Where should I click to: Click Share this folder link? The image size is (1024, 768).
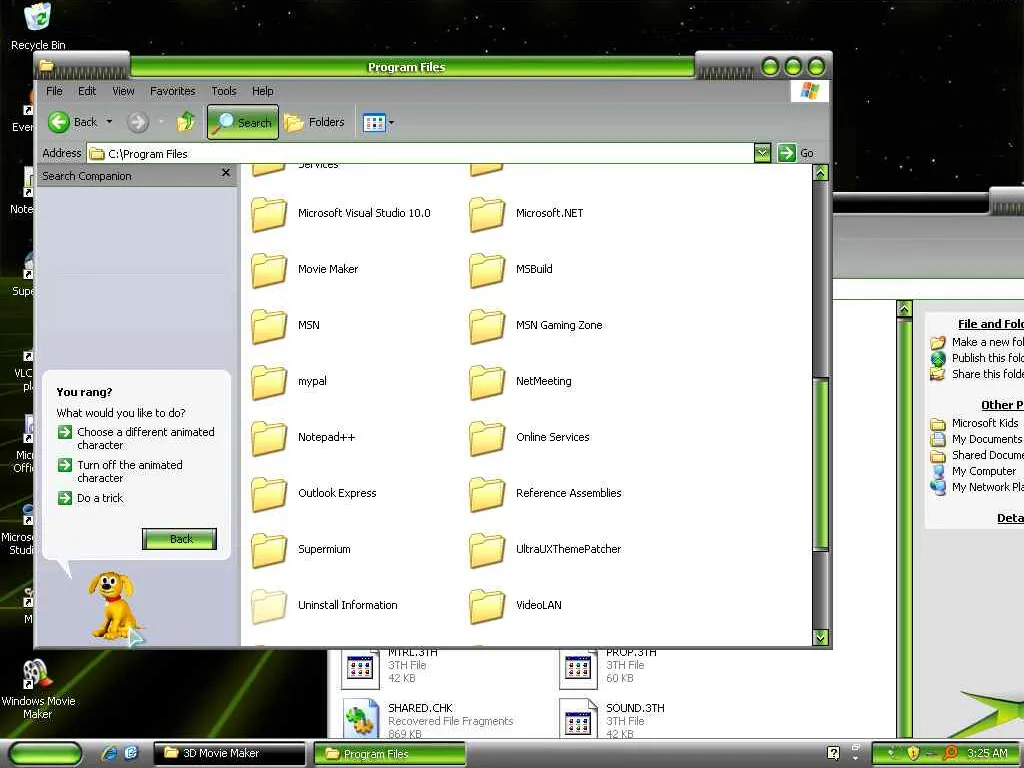click(x=977, y=374)
